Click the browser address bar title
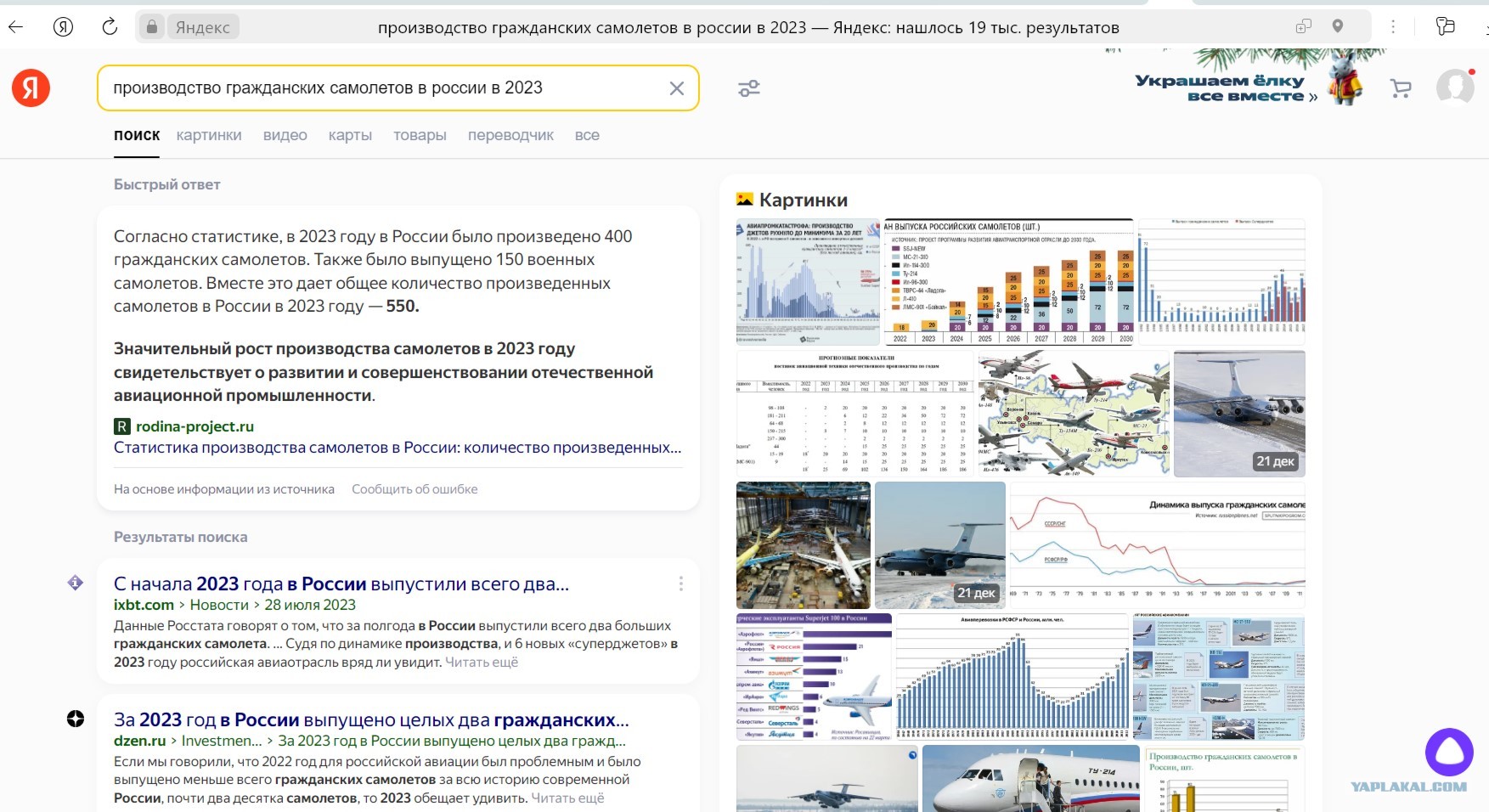 (x=748, y=27)
